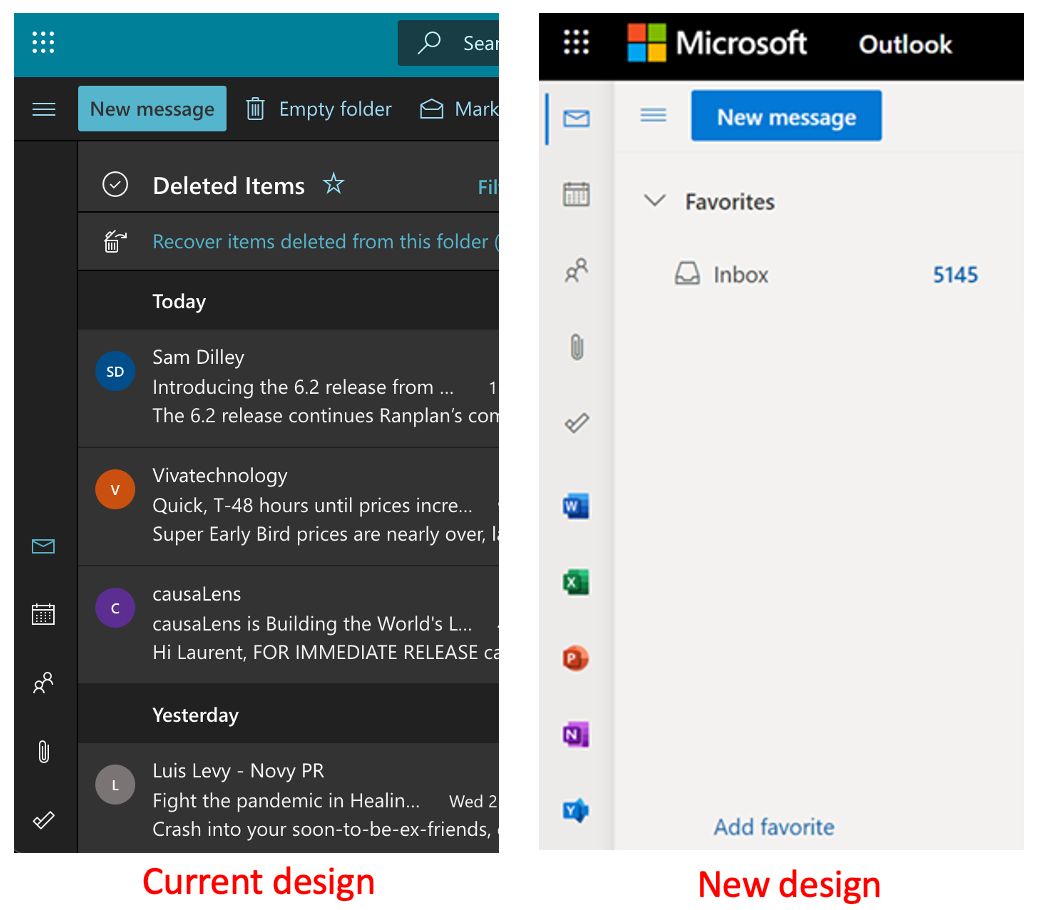Click the recover deleted items icon
This screenshot has height=910, width=1042.
point(115,241)
